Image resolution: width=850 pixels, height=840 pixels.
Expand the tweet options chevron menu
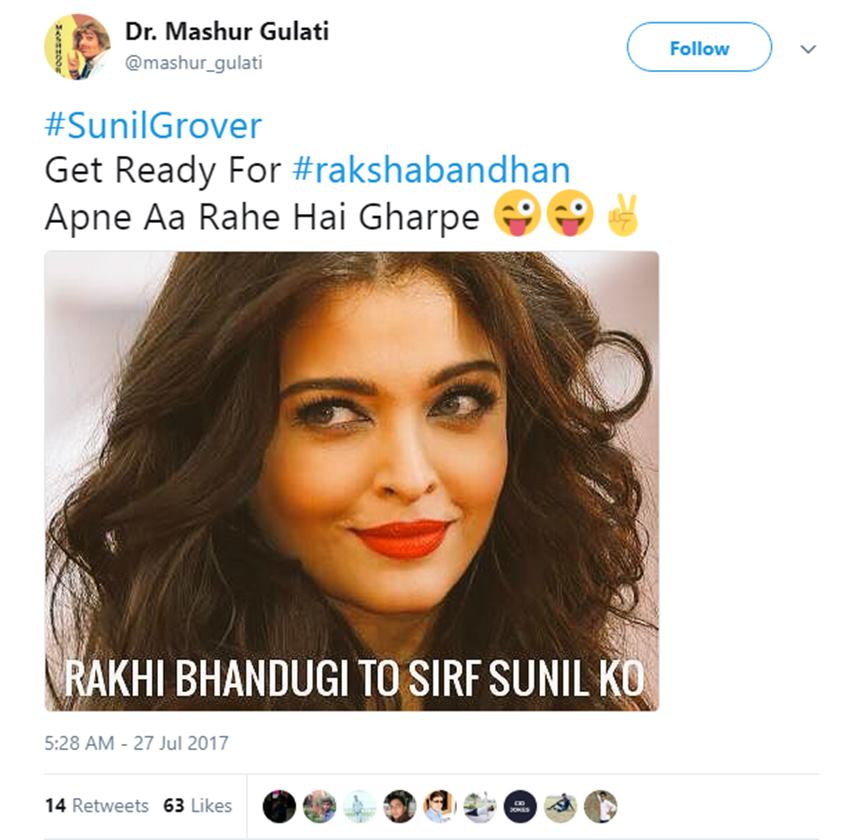pos(808,49)
